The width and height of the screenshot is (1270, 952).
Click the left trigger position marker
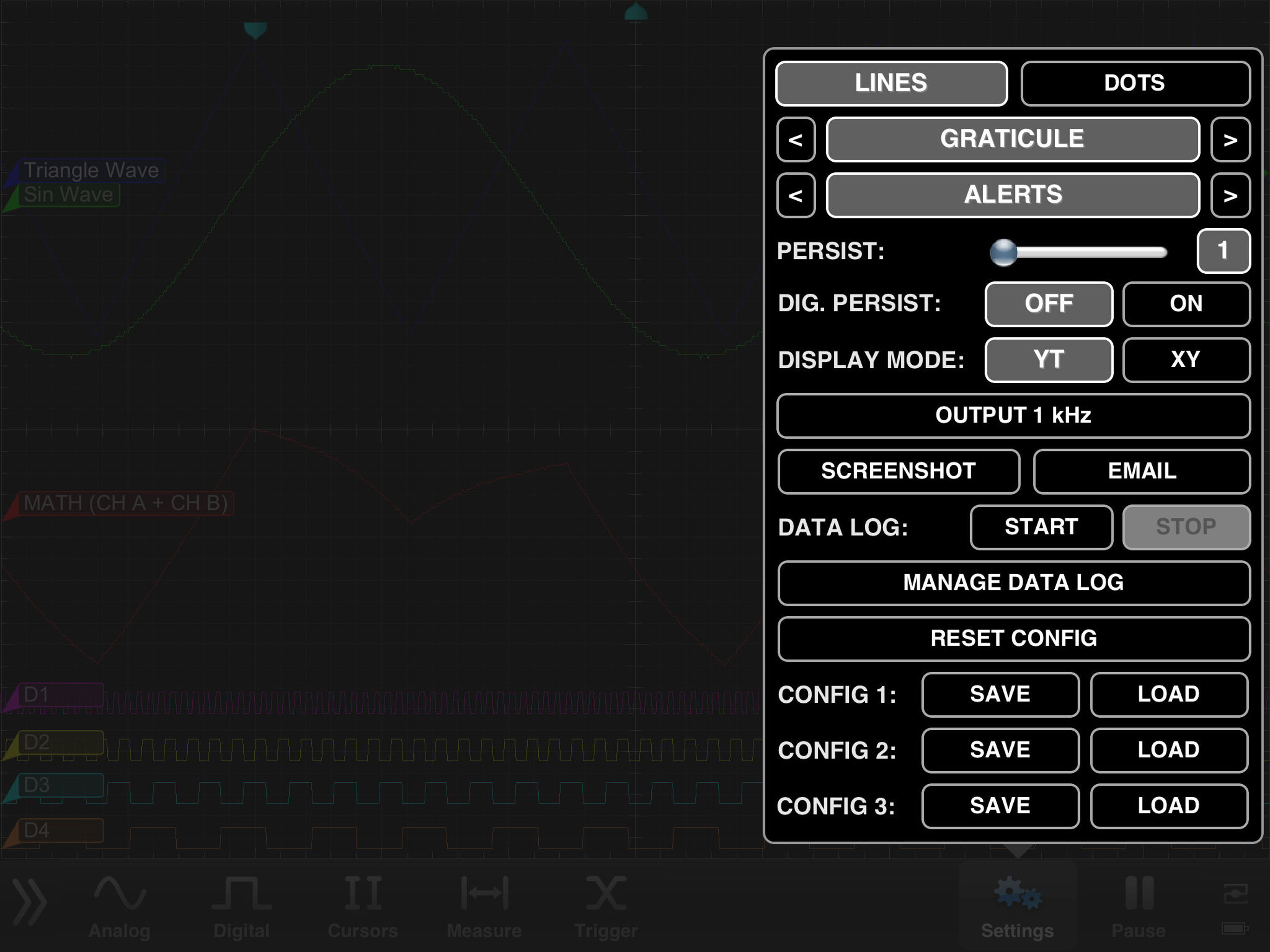point(256,30)
